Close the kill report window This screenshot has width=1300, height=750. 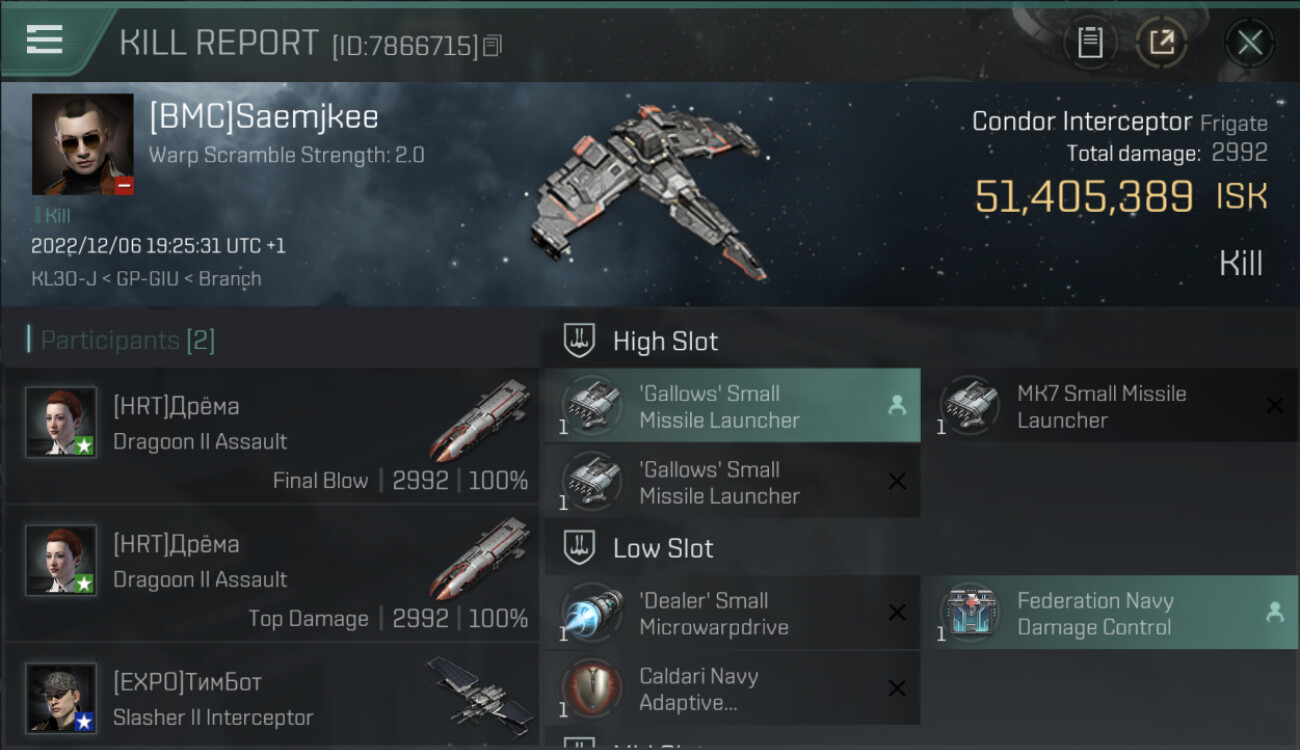click(x=1250, y=43)
